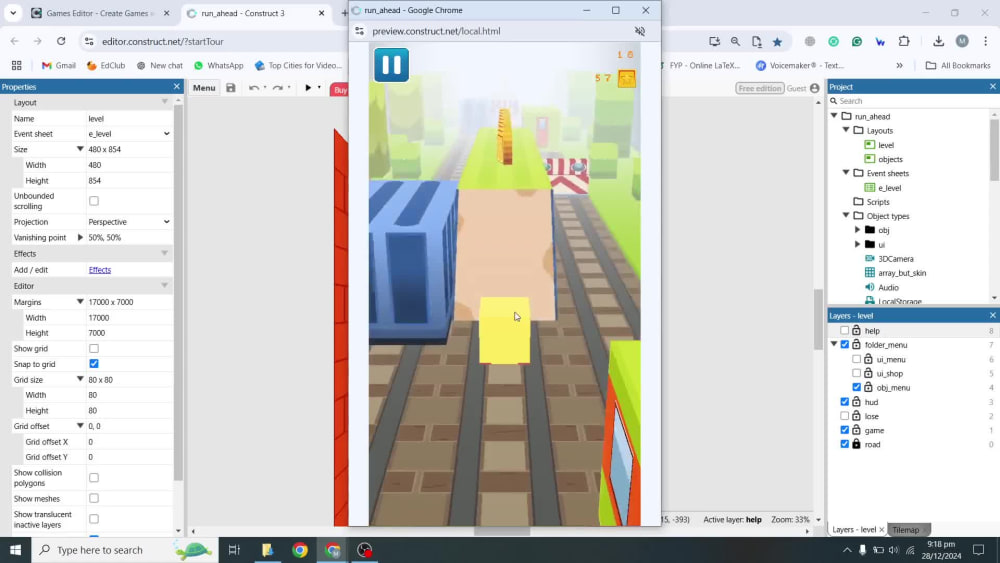Expand the obj folder under Object types

click(857, 230)
